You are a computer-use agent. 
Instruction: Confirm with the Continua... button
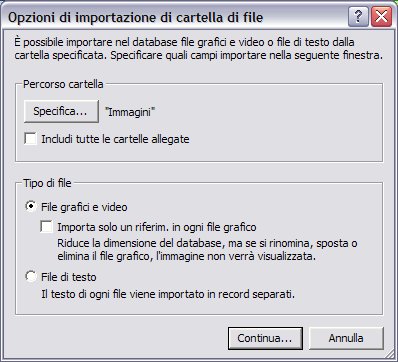(265, 338)
